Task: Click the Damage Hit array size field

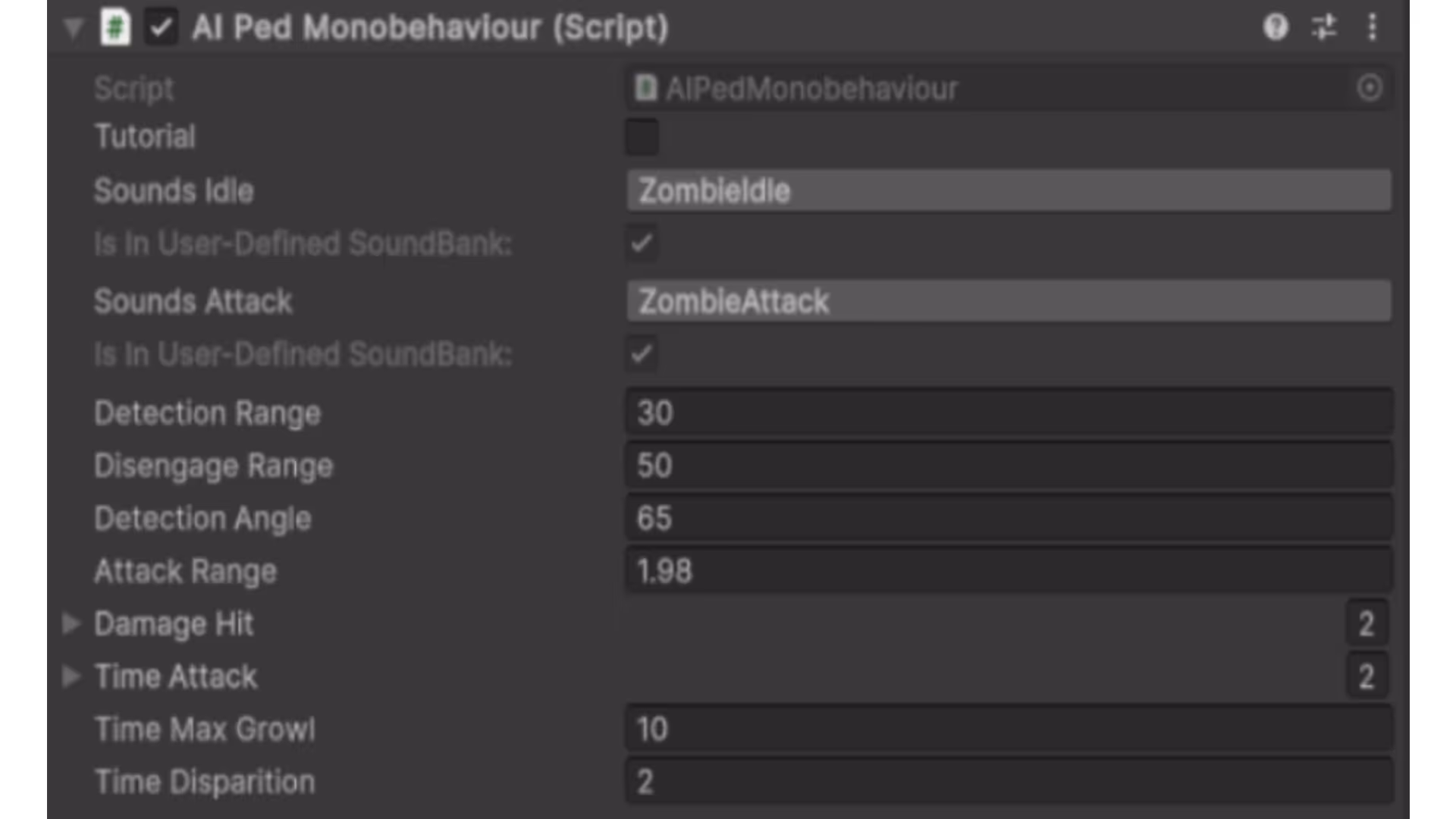Action: tap(1367, 623)
